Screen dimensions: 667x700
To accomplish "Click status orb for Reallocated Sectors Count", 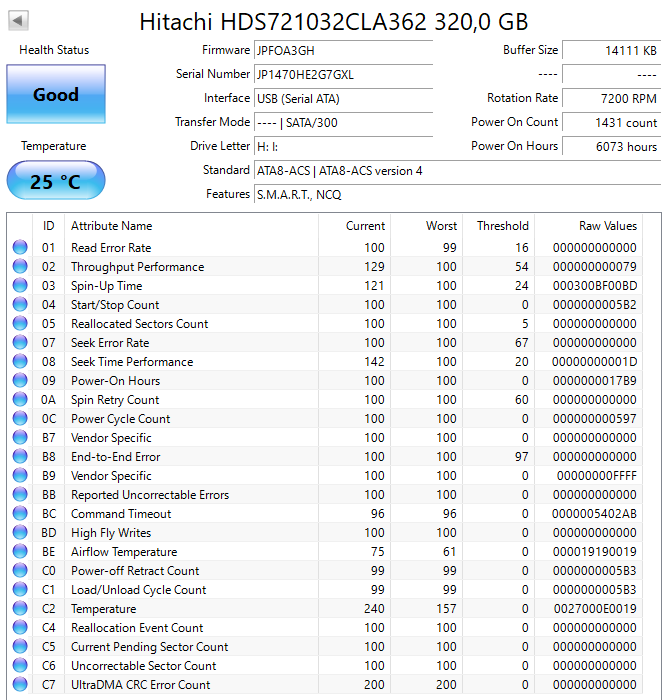I will pos(20,324).
